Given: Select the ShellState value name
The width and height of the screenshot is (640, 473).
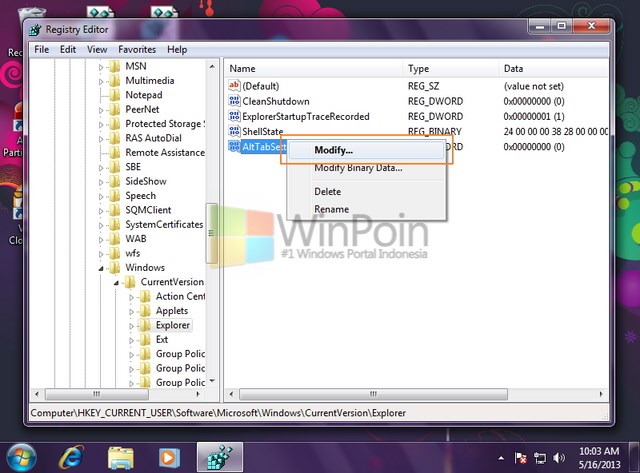Looking at the screenshot, I should [x=262, y=131].
